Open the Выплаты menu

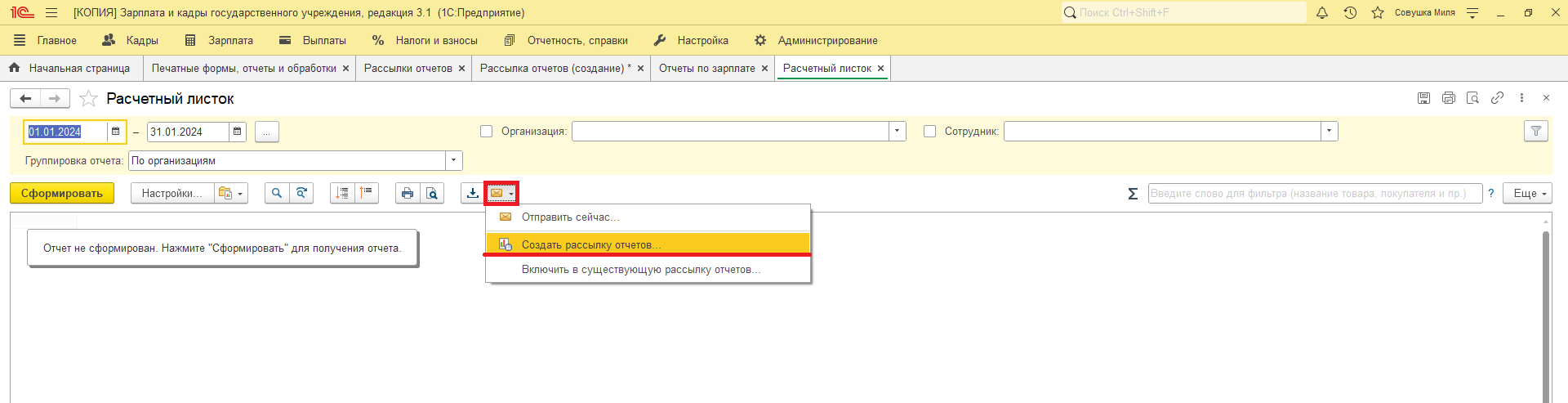(x=313, y=40)
